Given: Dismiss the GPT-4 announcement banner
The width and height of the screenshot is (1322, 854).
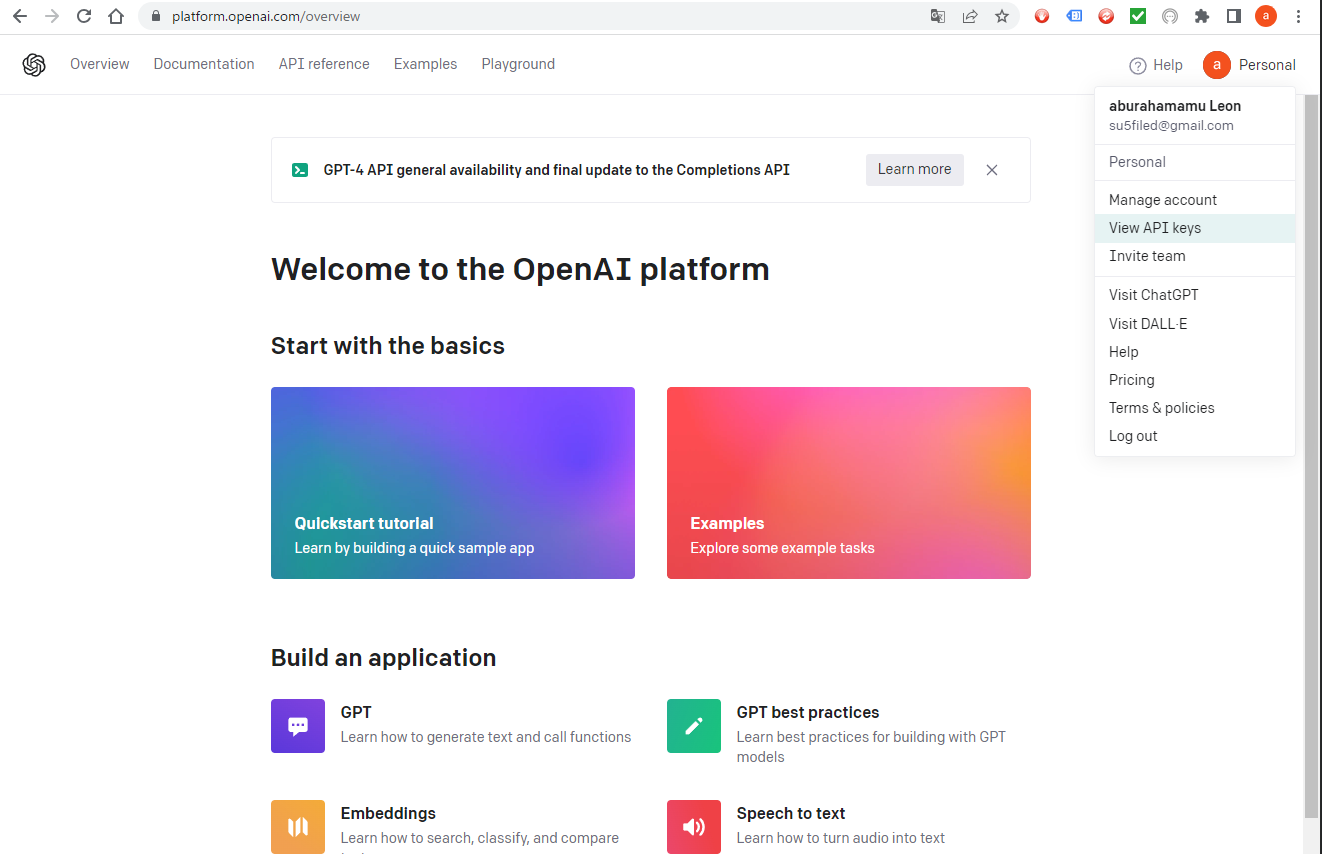Looking at the screenshot, I should pyautogui.click(x=992, y=170).
